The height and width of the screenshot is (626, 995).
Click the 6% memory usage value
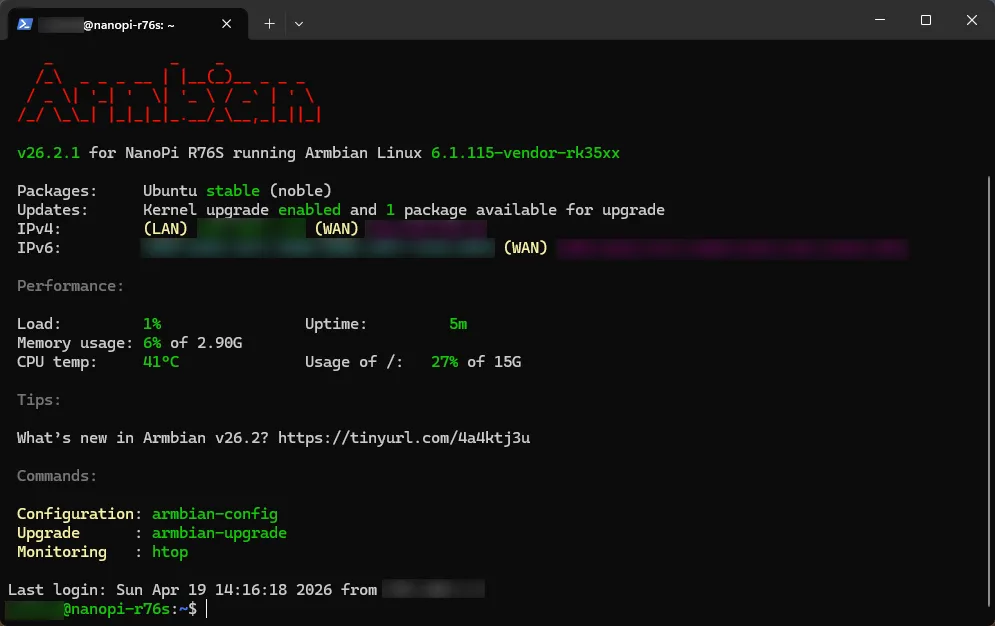click(x=152, y=343)
